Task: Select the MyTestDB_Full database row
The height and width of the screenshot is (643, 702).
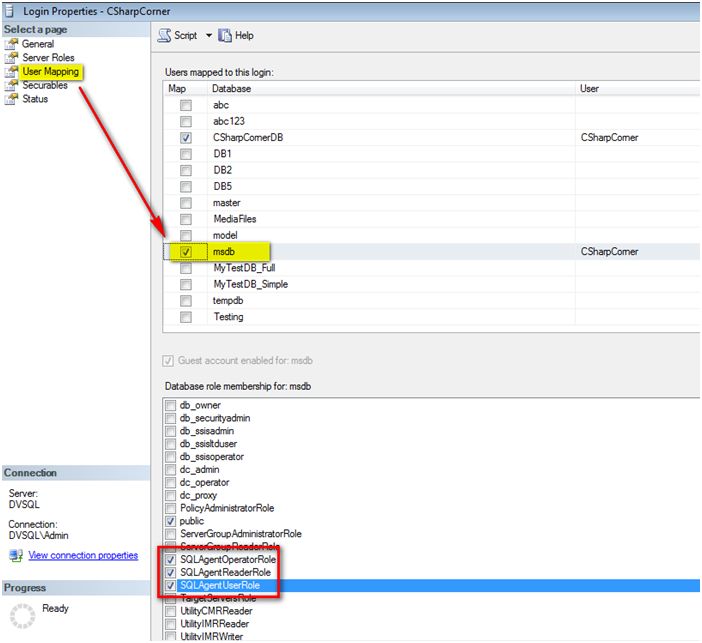Action: (432, 268)
